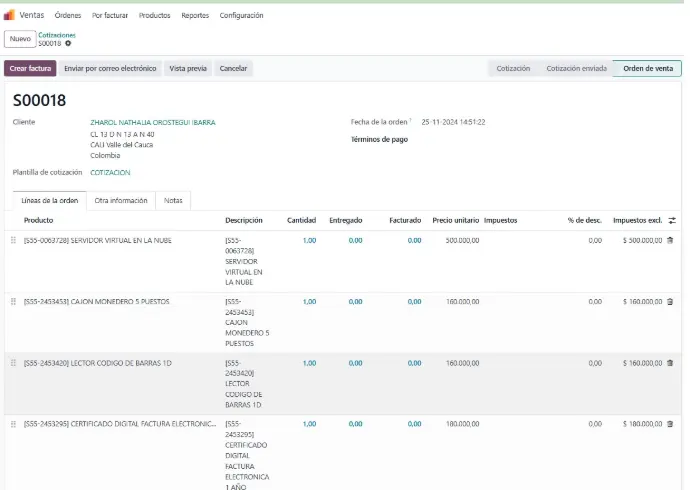Grab drag handle of CERTIFICADO DIGITAL row

pyautogui.click(x=13, y=424)
